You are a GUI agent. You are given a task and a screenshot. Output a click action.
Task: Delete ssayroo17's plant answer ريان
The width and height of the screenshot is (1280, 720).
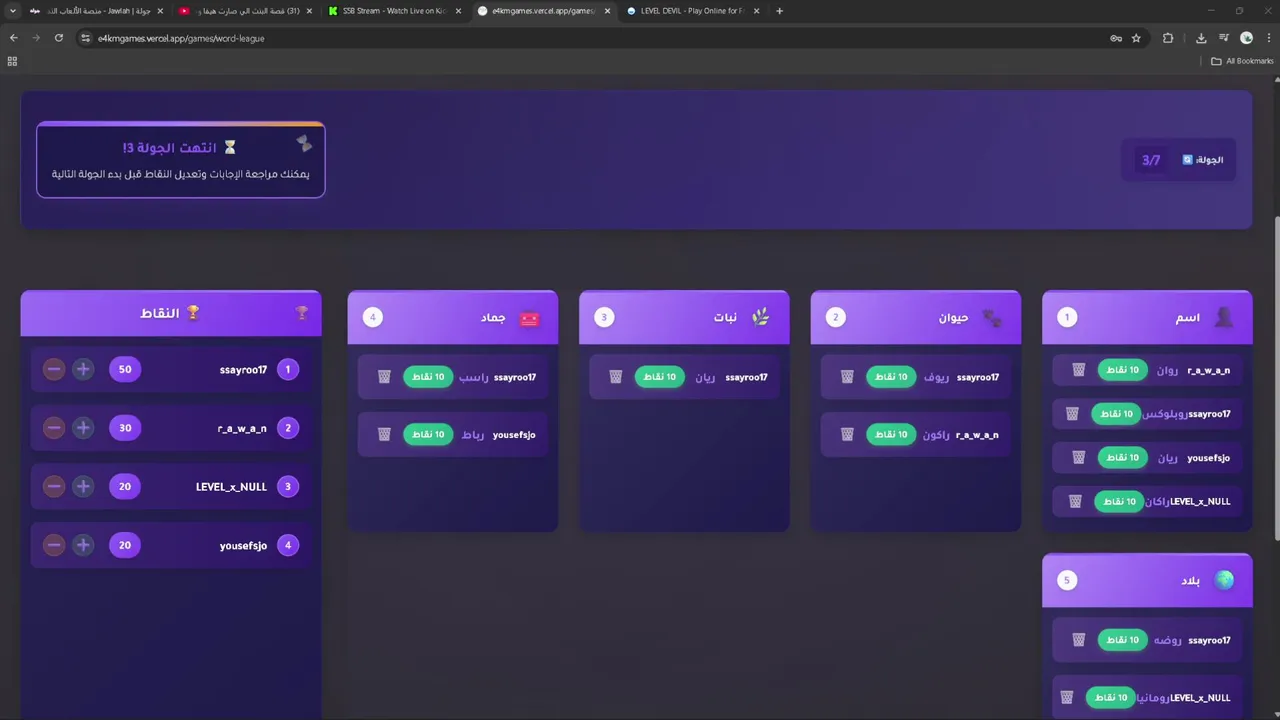tap(616, 377)
